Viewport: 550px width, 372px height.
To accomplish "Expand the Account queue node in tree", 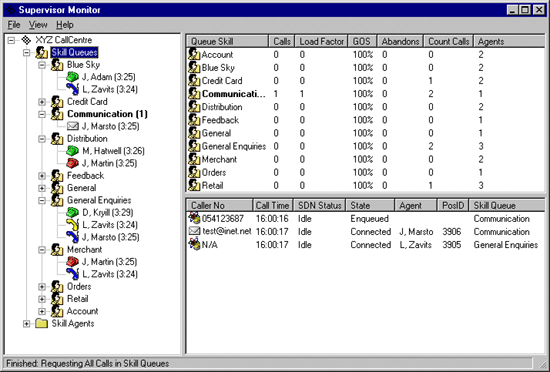I will coord(42,311).
